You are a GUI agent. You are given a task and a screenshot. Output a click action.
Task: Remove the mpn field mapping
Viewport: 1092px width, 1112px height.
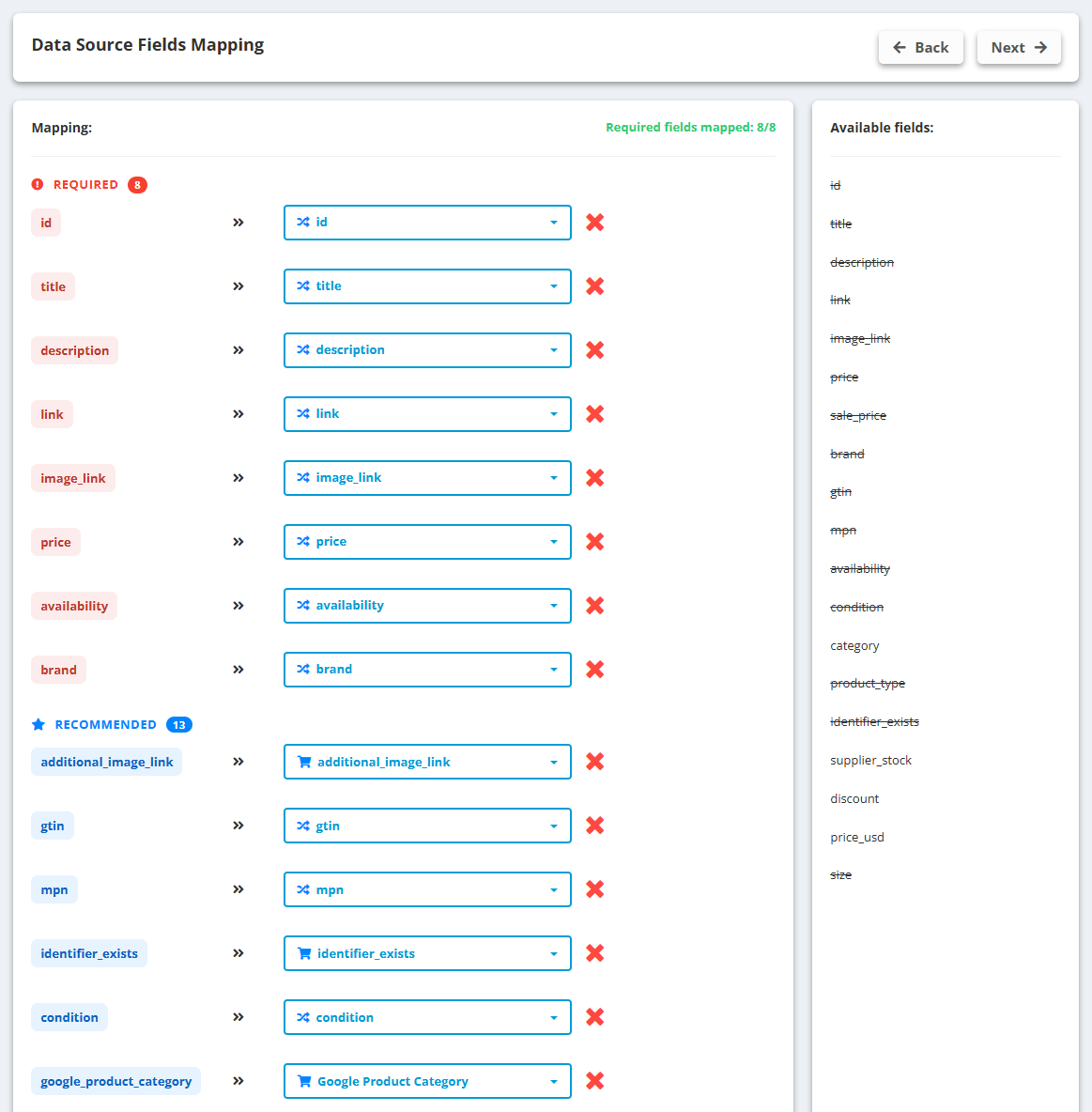[595, 889]
